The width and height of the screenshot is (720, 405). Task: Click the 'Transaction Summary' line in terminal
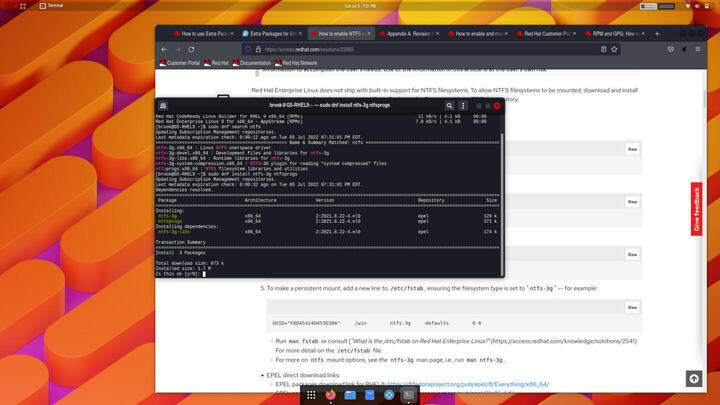click(180, 242)
